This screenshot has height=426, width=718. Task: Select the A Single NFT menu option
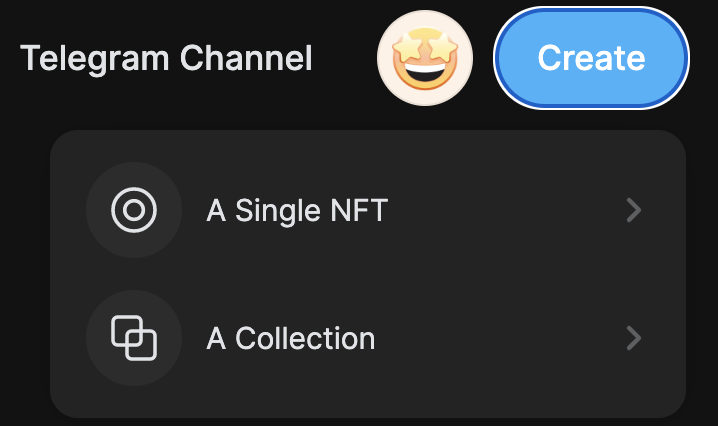(x=367, y=210)
